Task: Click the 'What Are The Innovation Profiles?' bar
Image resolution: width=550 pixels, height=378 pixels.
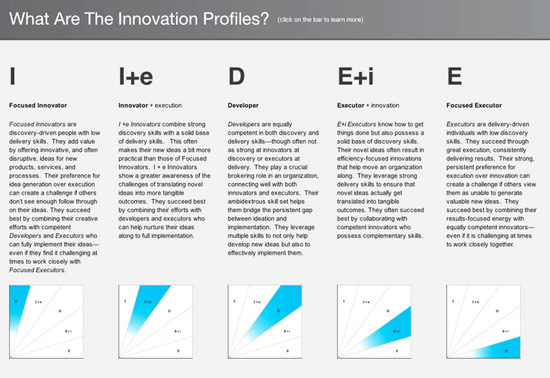Action: click(x=275, y=20)
